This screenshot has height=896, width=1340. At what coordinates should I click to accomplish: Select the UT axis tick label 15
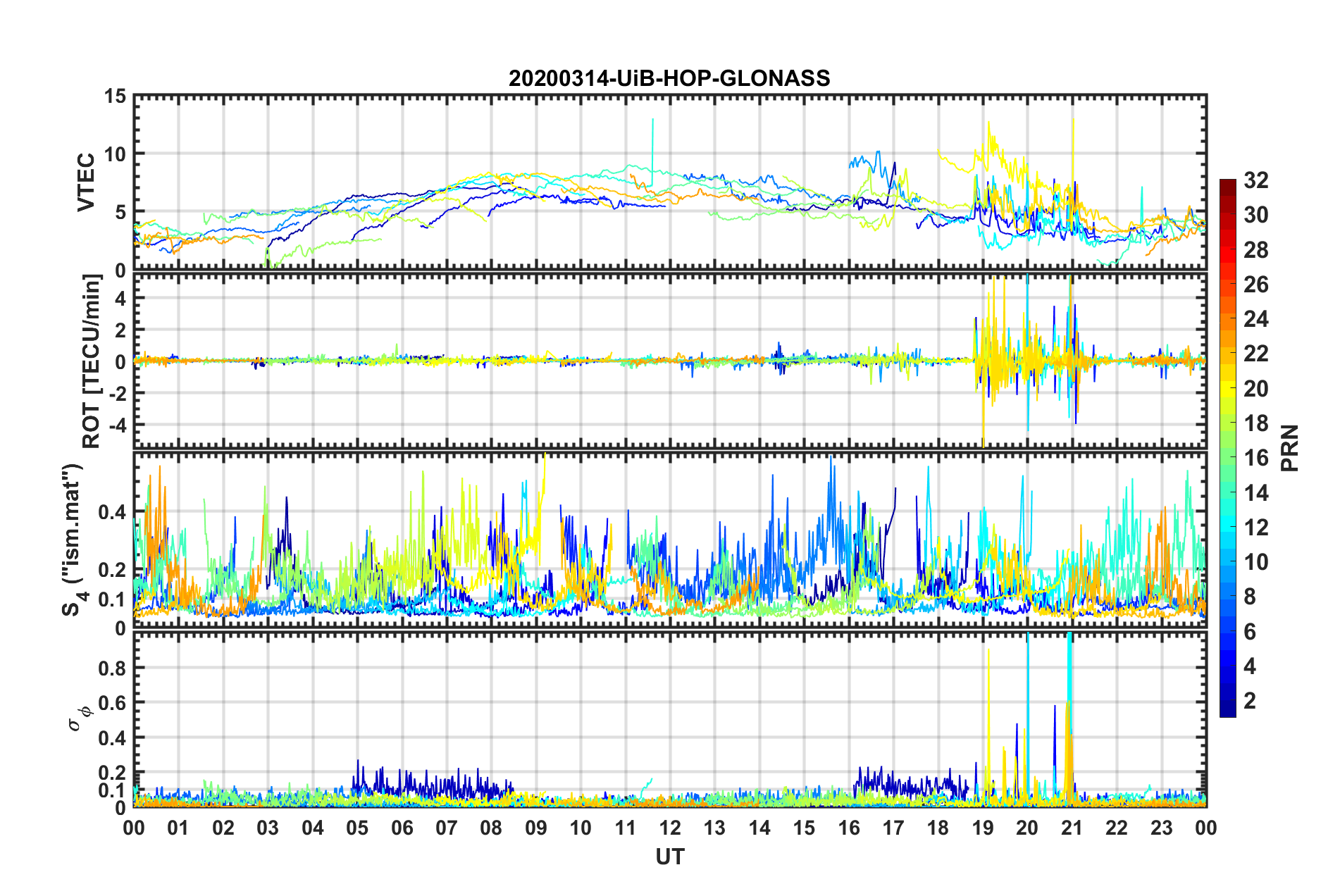[804, 828]
